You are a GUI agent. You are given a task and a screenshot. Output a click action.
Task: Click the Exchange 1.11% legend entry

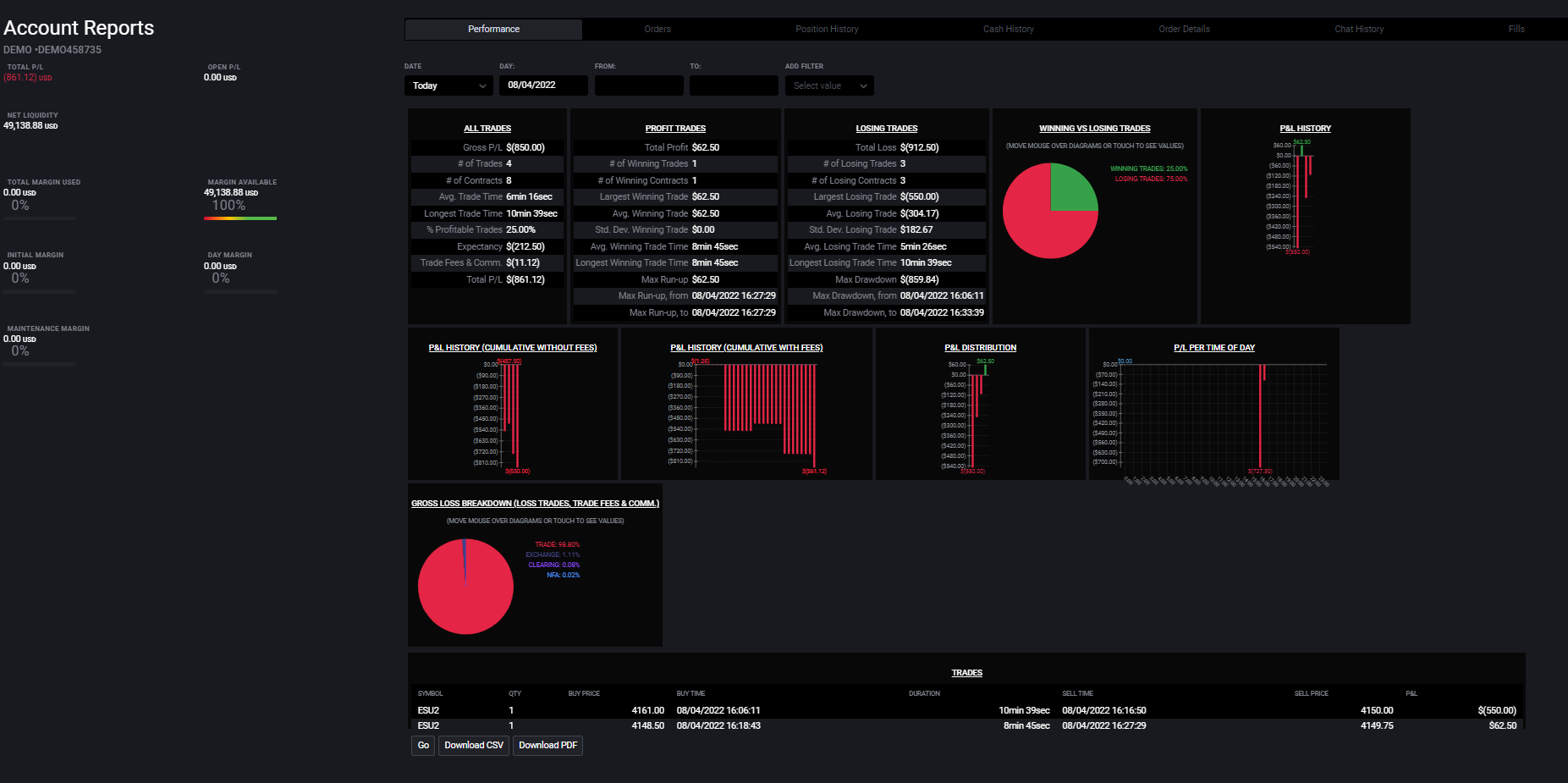coord(553,554)
